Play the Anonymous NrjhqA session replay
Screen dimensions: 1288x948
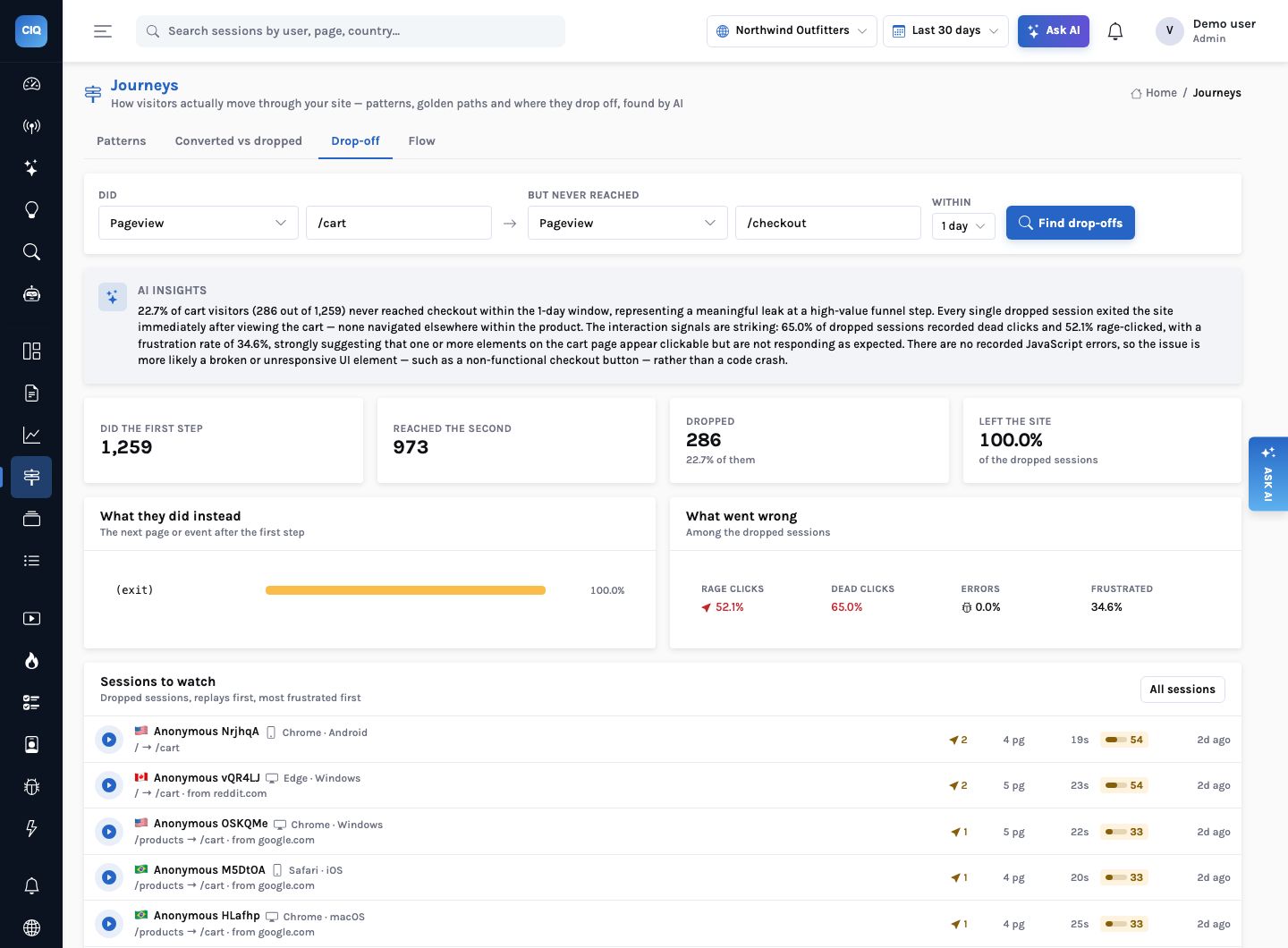click(109, 740)
